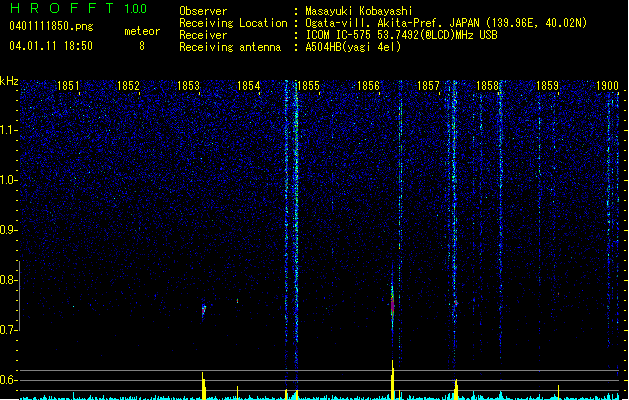629x400 pixels.
Task: Click the 'Observer' field label
Action: tap(203, 11)
